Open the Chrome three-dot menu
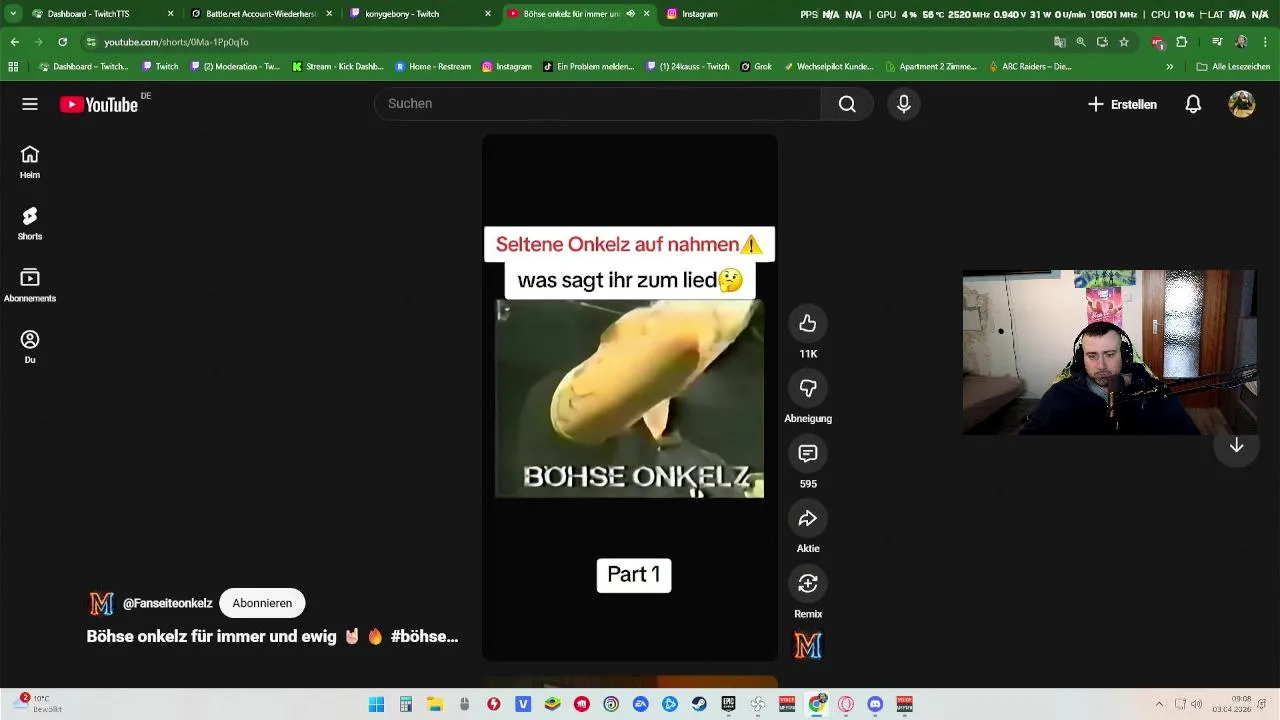Viewport: 1280px width, 720px height. coord(1265,42)
